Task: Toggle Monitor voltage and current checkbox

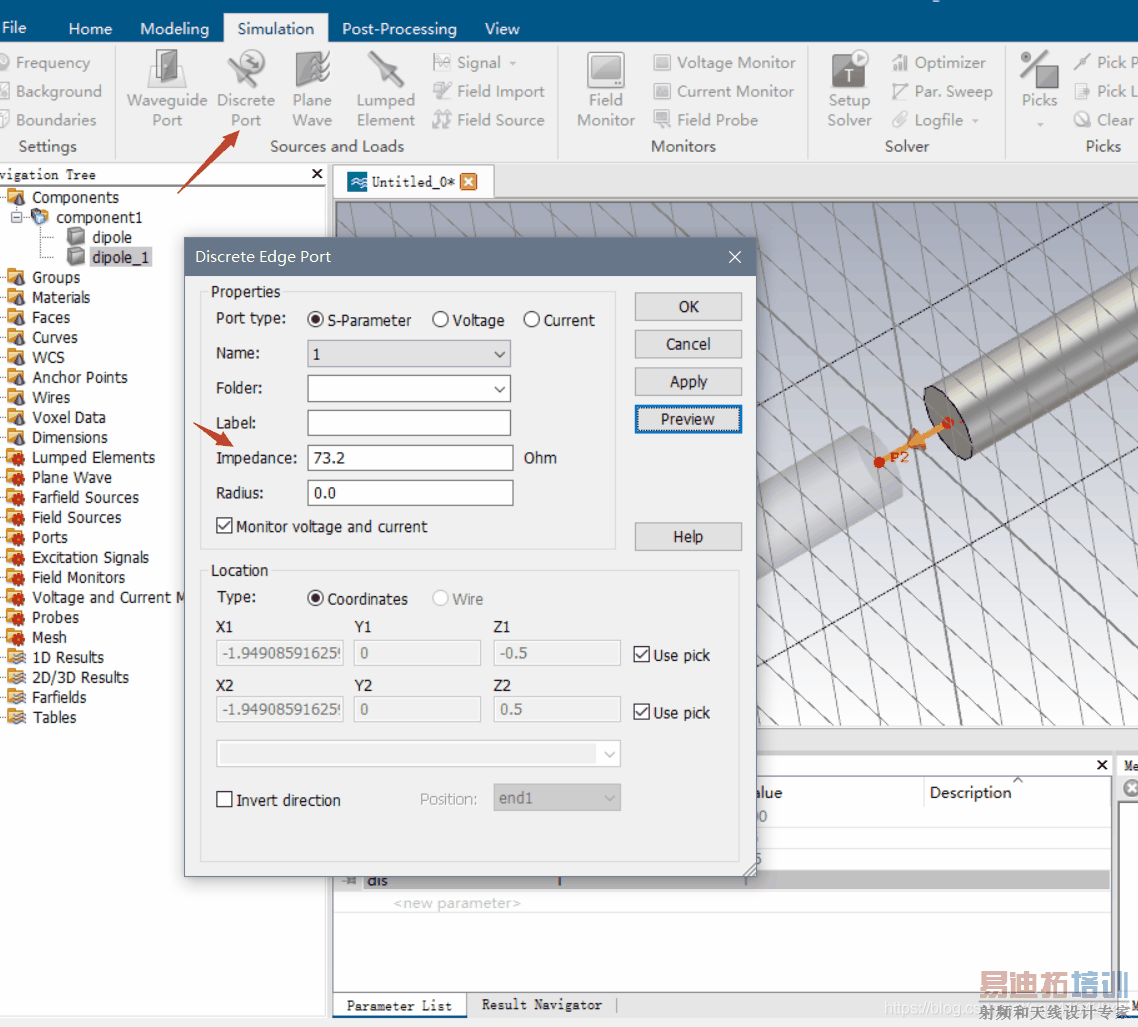Action: pyautogui.click(x=224, y=525)
